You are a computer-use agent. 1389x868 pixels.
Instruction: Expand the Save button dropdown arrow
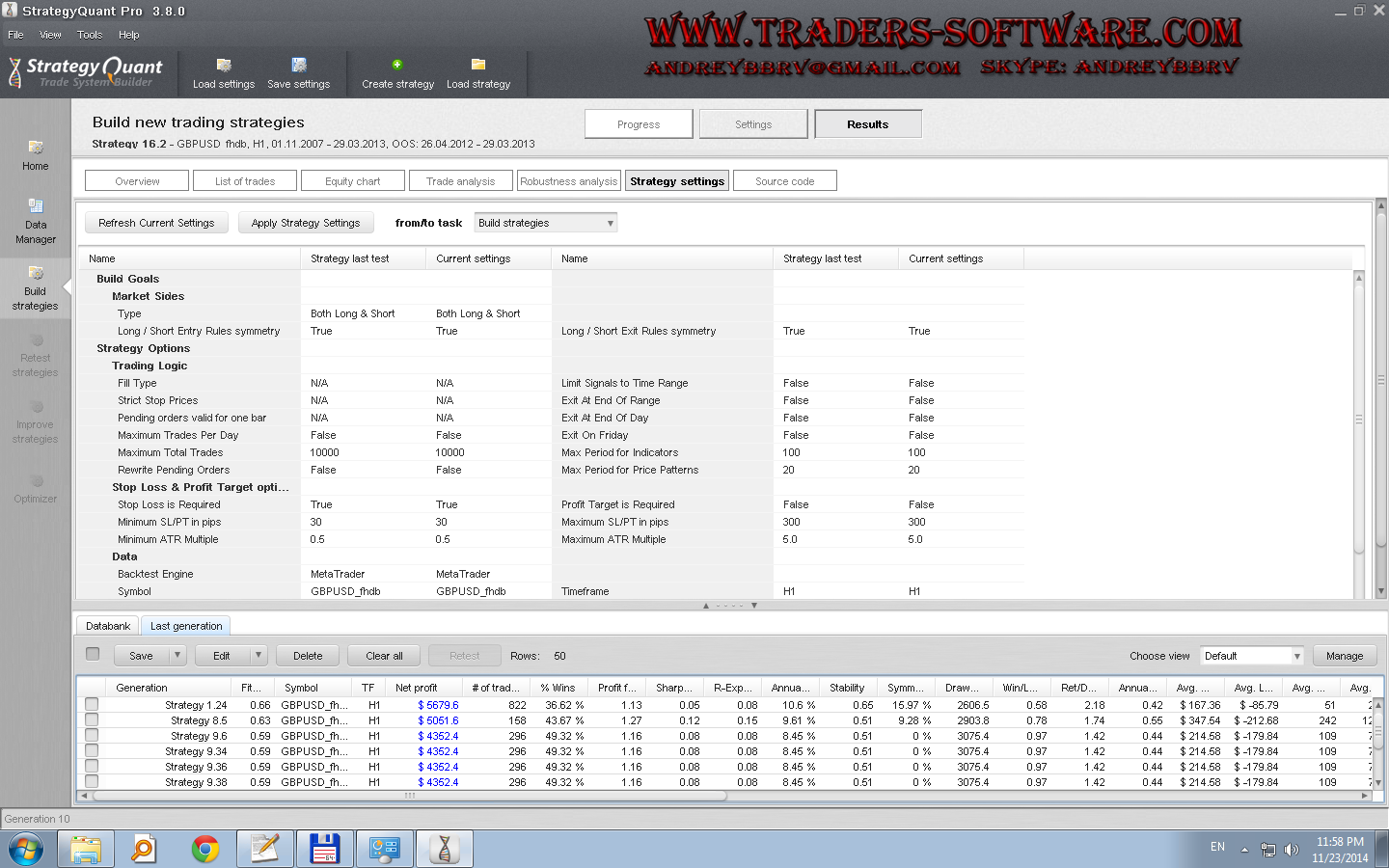(177, 656)
